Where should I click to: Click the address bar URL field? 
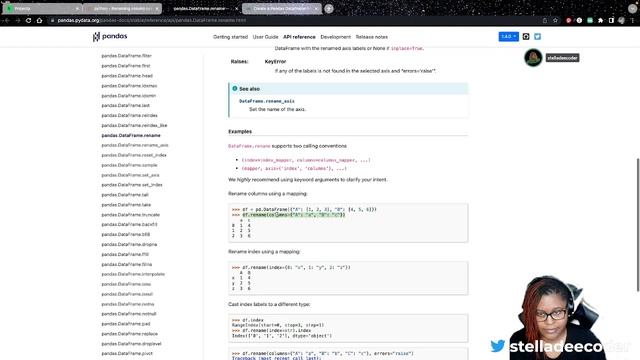294,20
